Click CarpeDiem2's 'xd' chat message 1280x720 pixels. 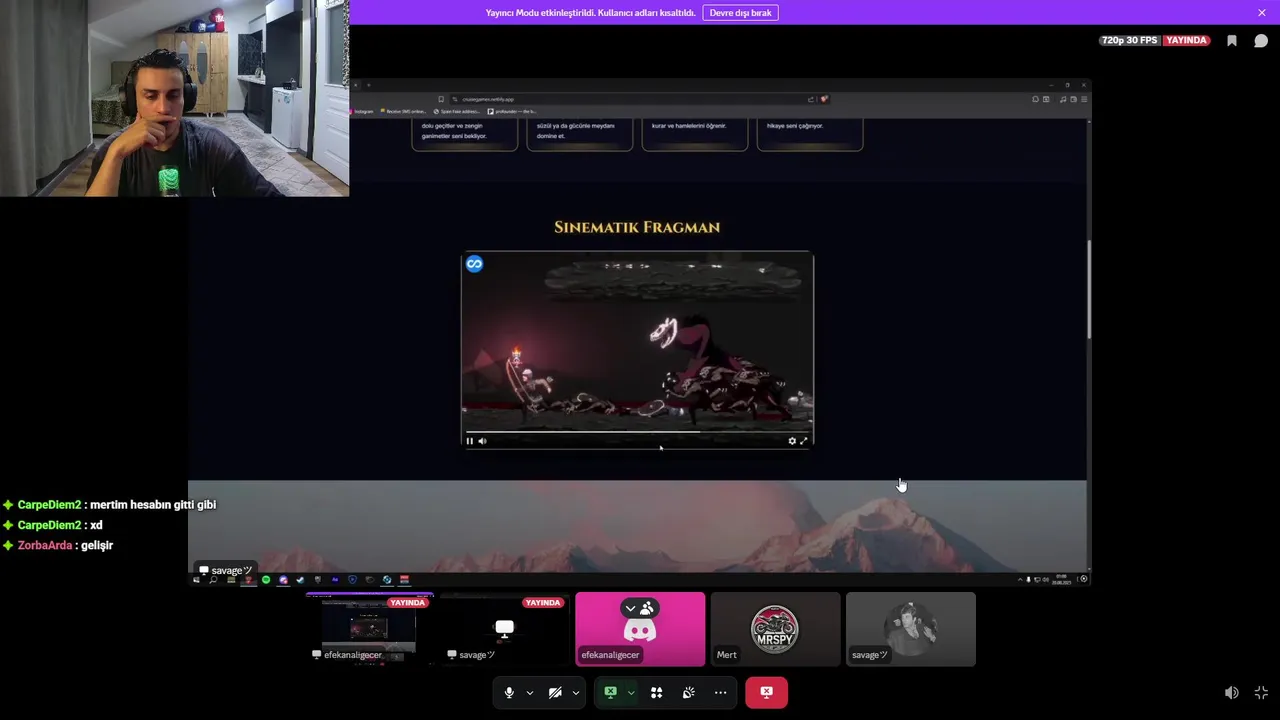click(x=96, y=525)
